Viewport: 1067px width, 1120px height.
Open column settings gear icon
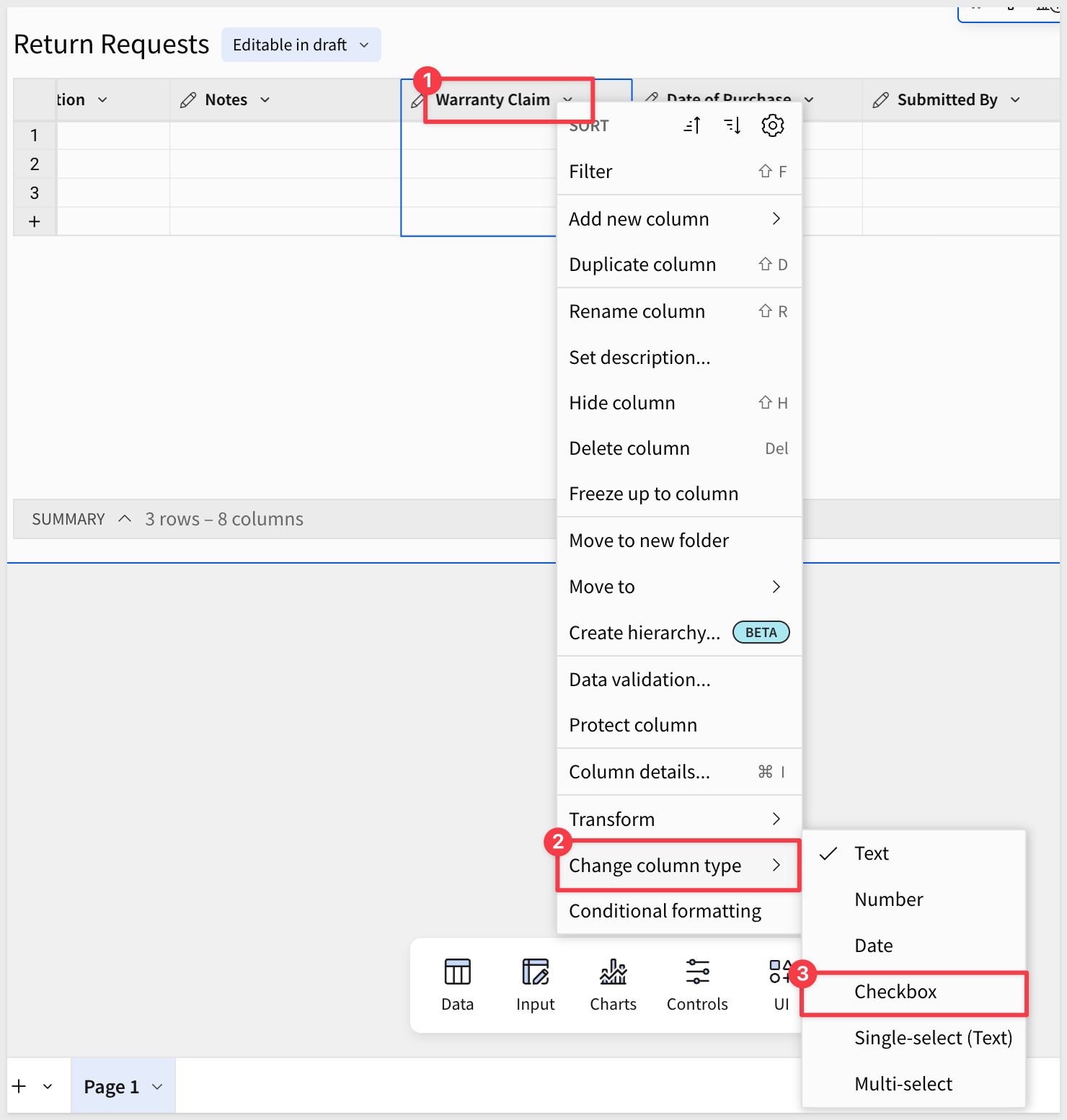point(772,126)
